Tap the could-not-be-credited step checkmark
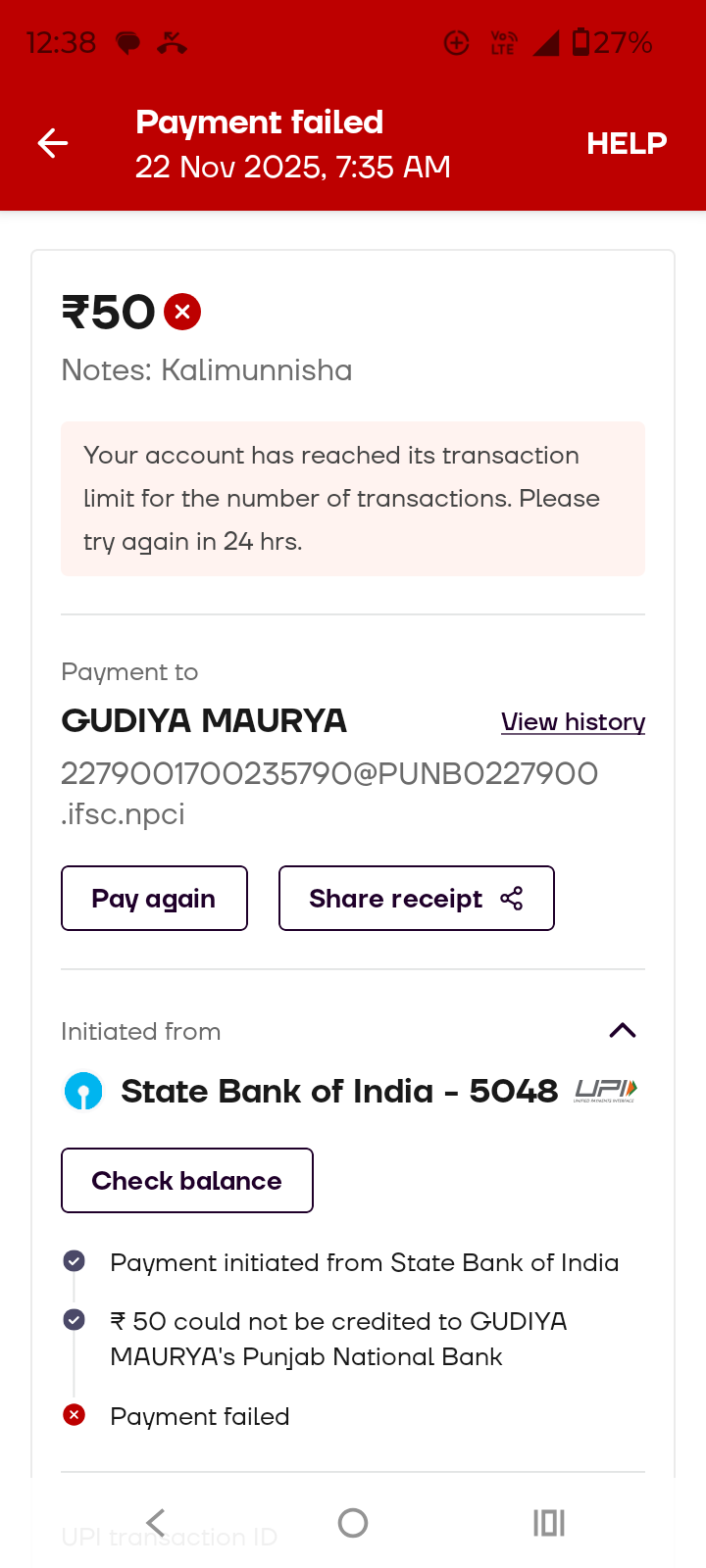The height and width of the screenshot is (1568, 706). click(74, 1320)
